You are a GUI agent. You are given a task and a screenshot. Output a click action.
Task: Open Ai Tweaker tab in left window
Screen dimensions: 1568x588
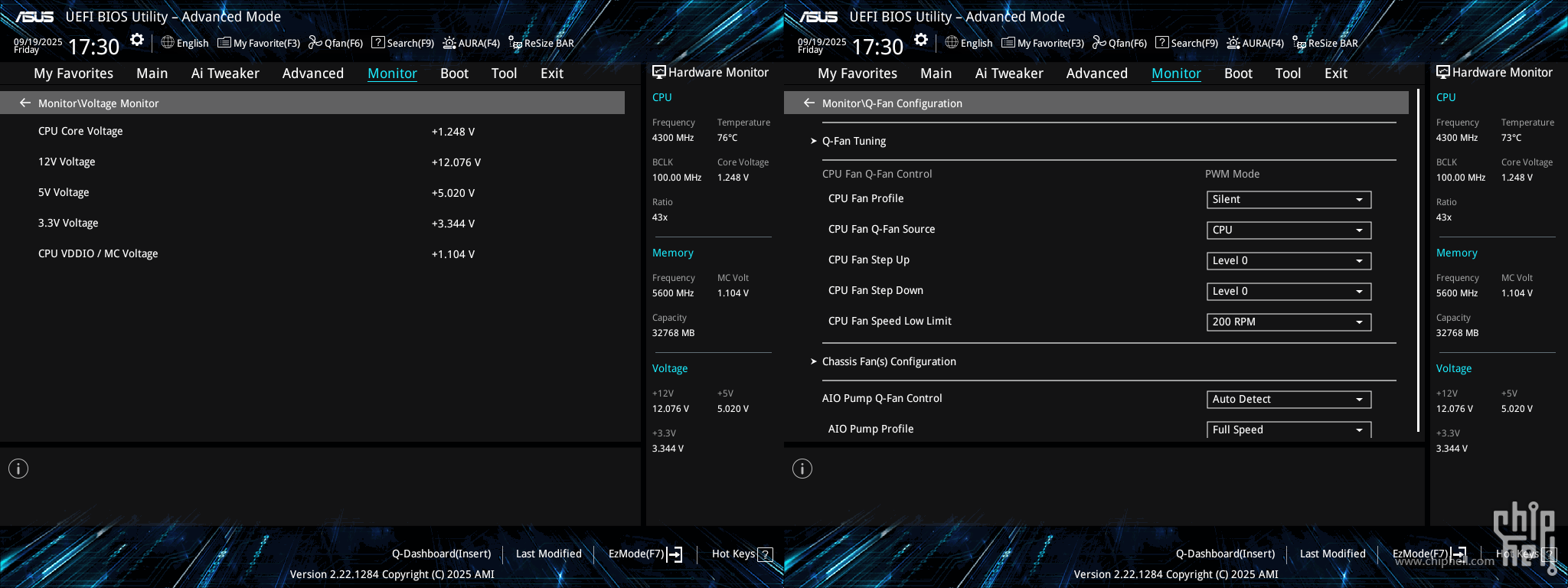point(225,73)
